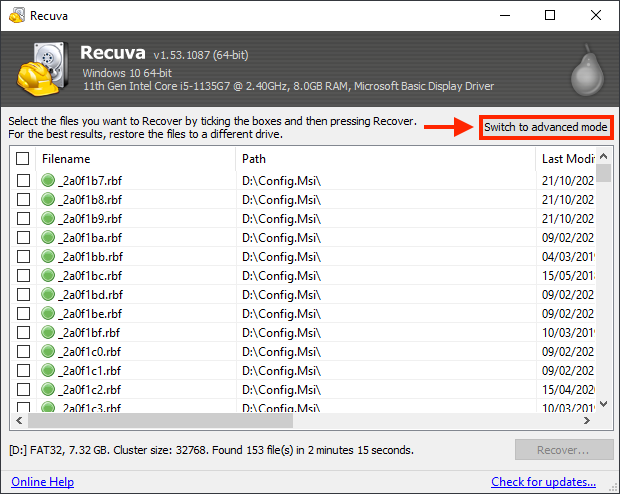Viewport: 620px width, 494px height.
Task: Minimize the Recuva window
Action: pos(505,15)
